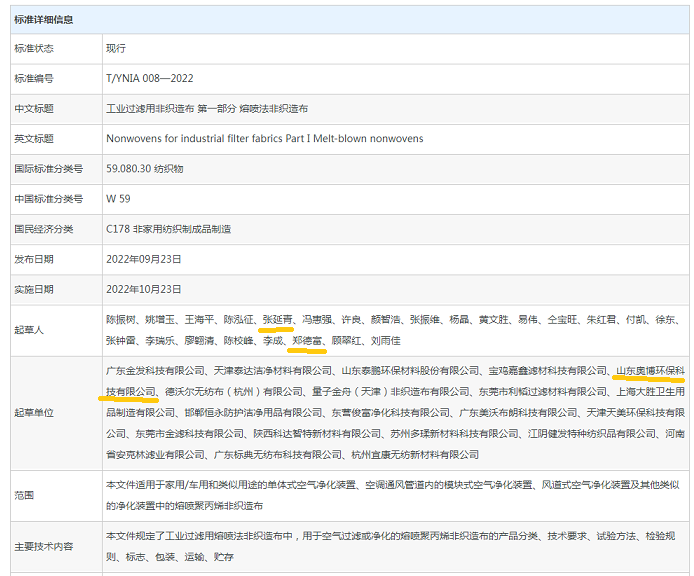This screenshot has width=694, height=576.
Task: Click the 国际标准分类号 row label
Action: coord(48,169)
